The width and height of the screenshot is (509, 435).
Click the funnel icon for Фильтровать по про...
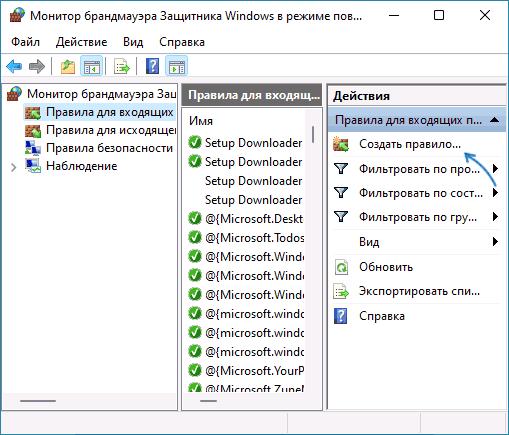[341, 169]
